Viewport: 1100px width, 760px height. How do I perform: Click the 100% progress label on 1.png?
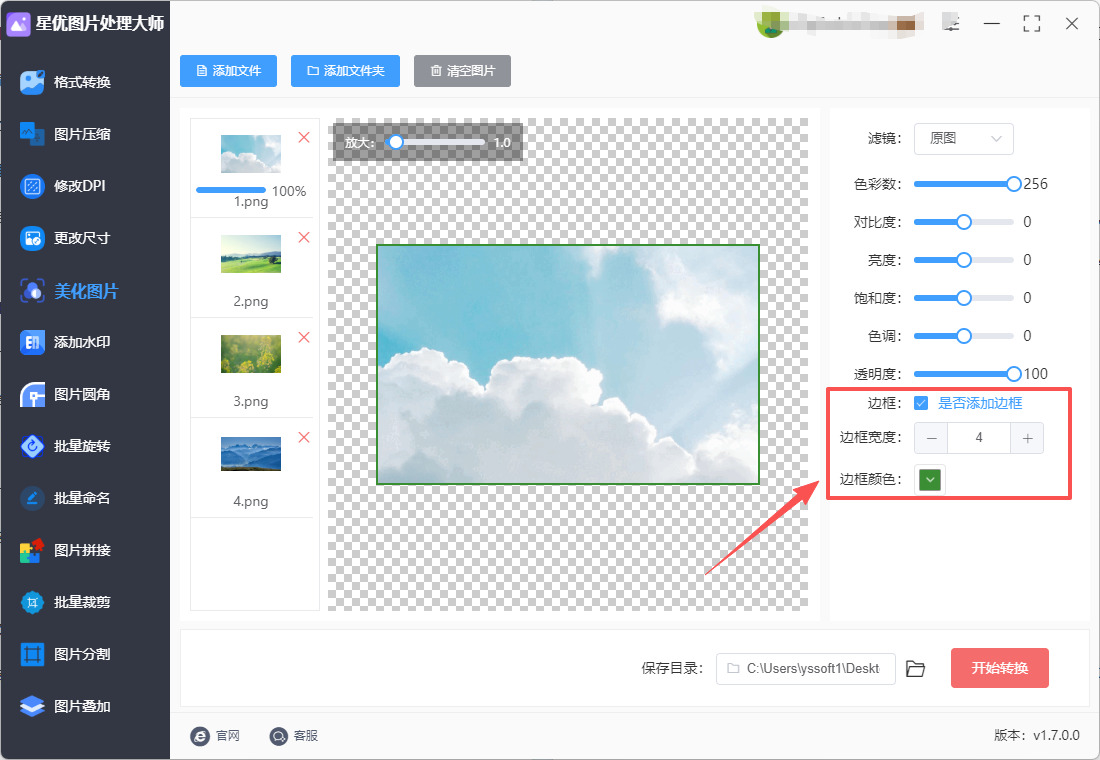pyautogui.click(x=289, y=191)
